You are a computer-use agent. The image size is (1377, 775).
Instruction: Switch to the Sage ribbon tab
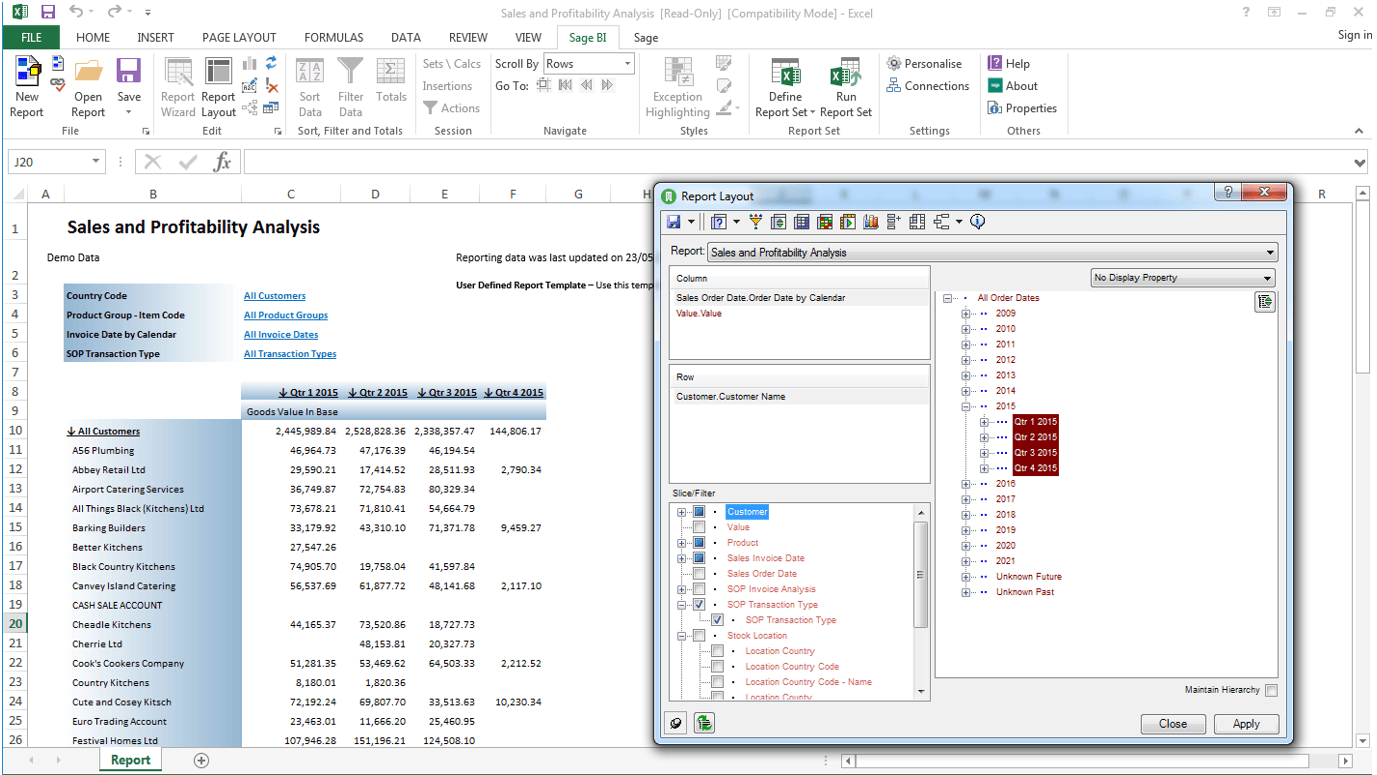tap(646, 37)
